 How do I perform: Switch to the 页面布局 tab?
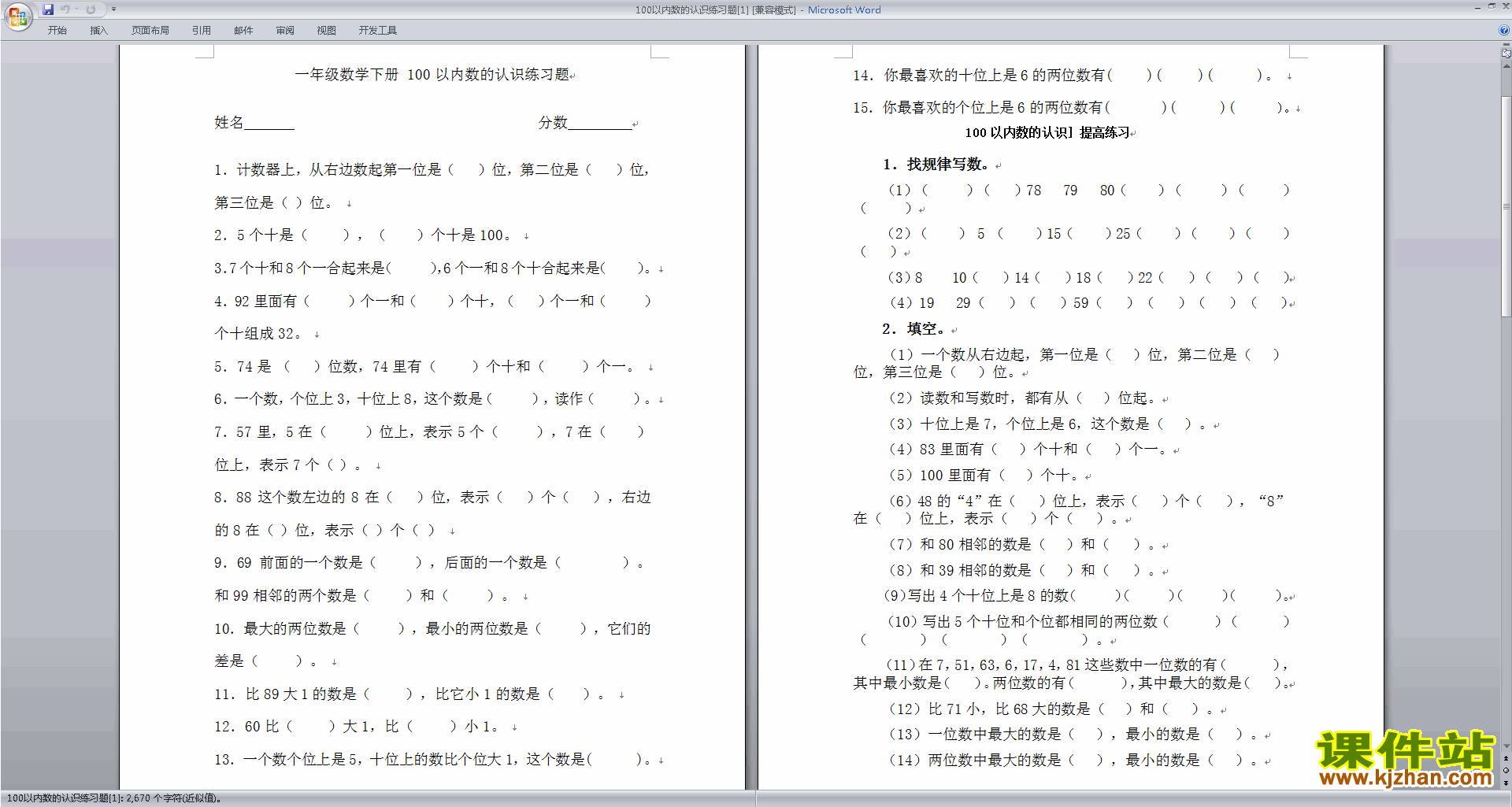(x=150, y=31)
